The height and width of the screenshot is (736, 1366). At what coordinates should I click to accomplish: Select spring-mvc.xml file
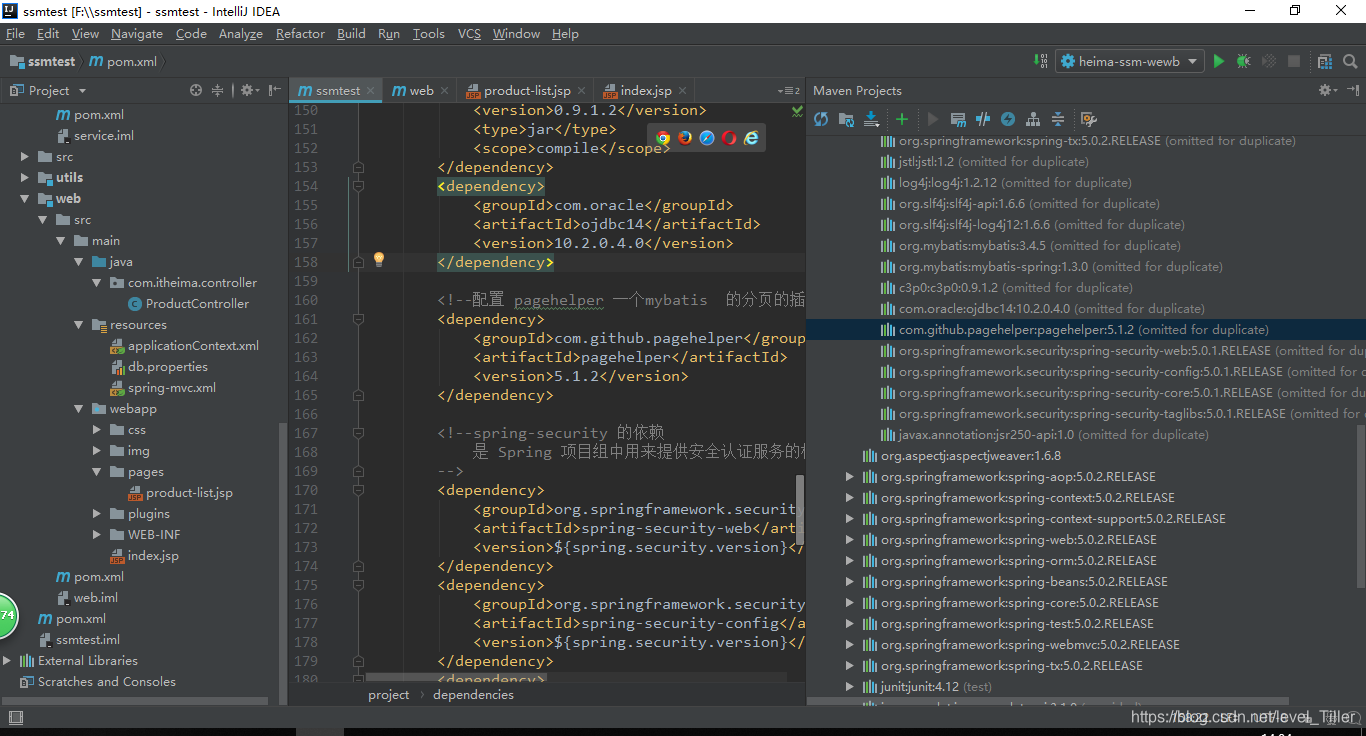click(171, 388)
